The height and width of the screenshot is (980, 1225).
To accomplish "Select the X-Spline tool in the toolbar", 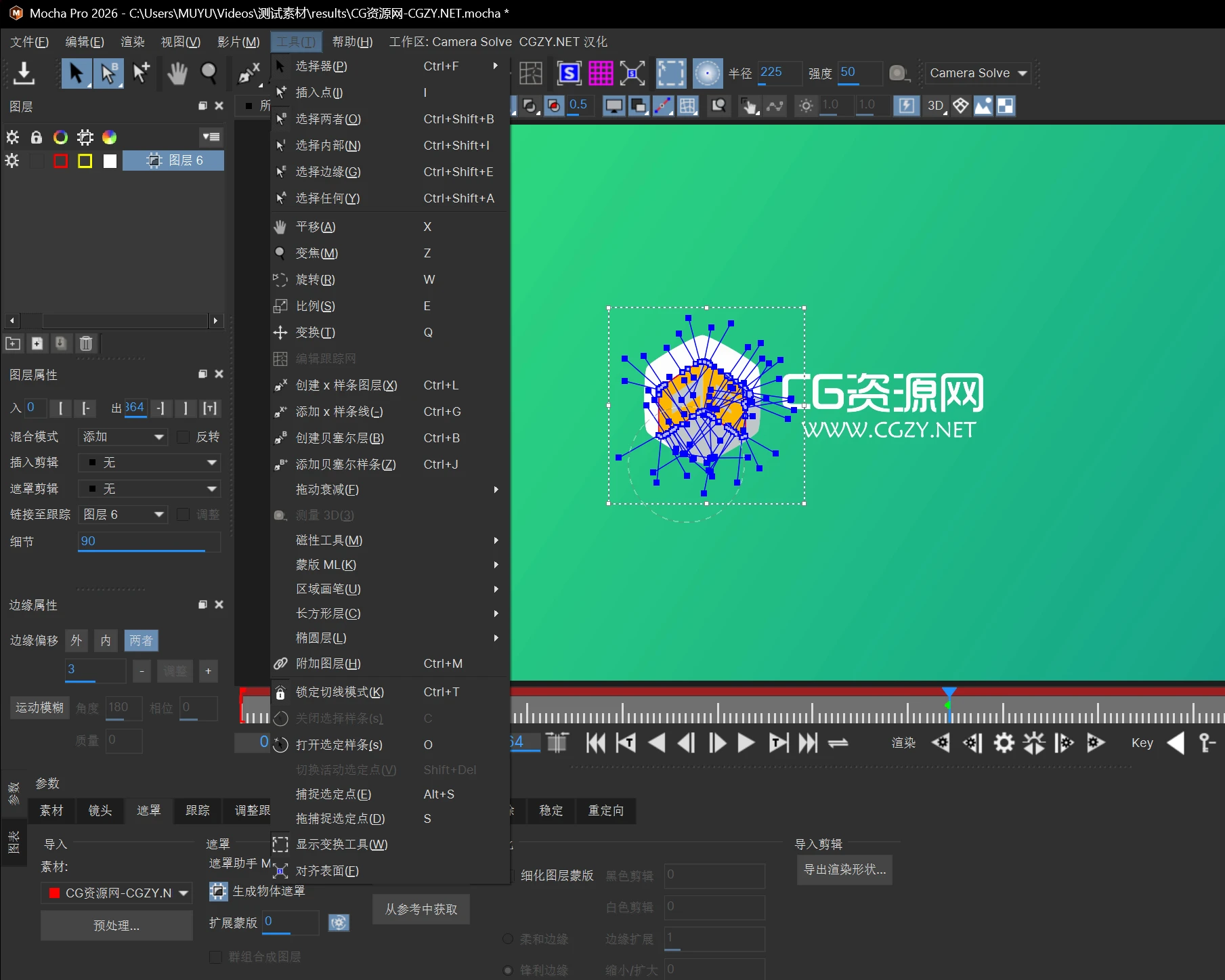I will coord(249,73).
